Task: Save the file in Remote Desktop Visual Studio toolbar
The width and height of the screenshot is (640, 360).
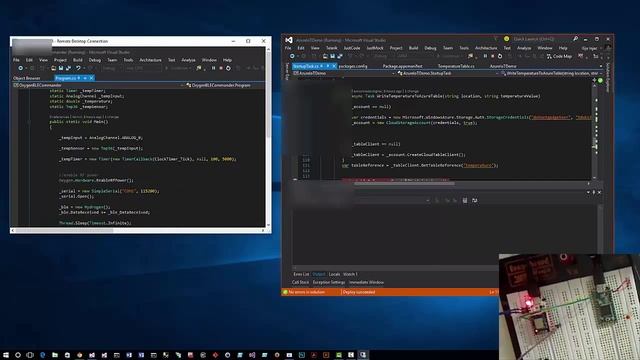Action: click(x=61, y=68)
